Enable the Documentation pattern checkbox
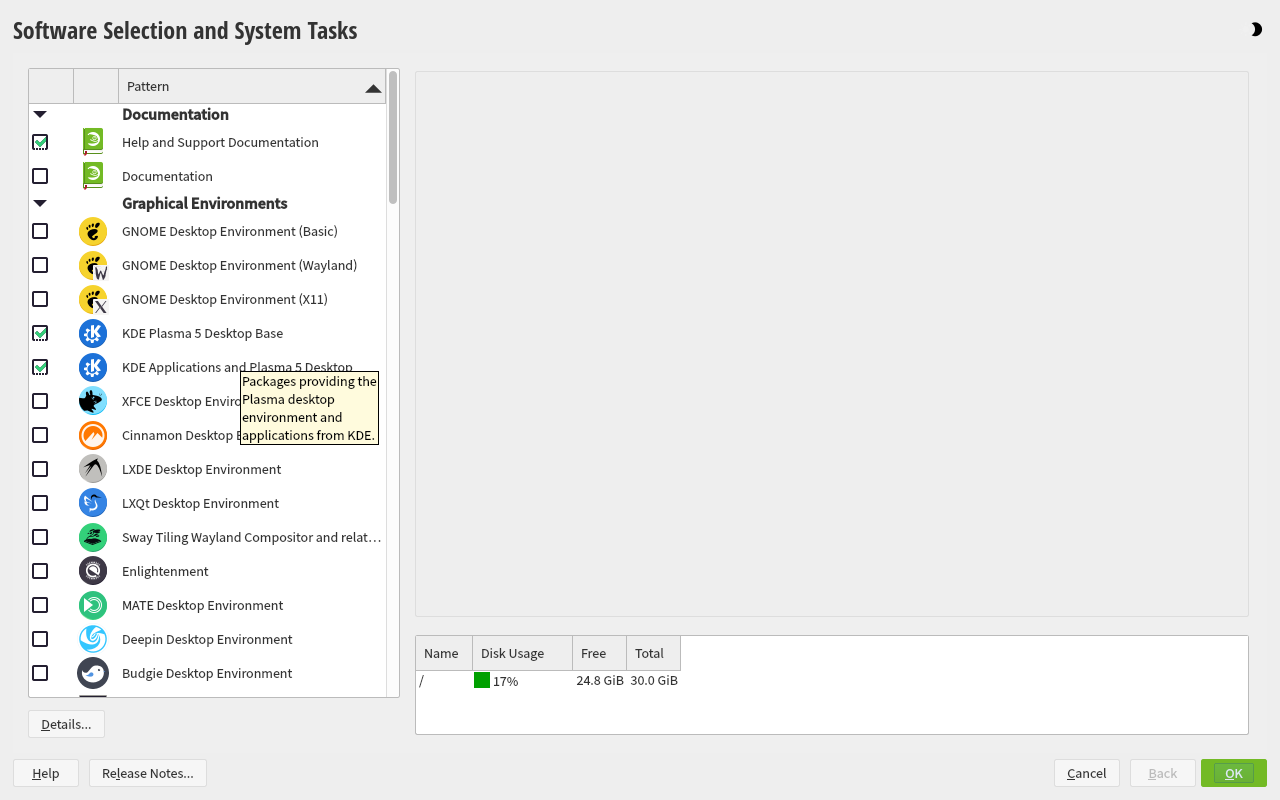 click(x=40, y=176)
